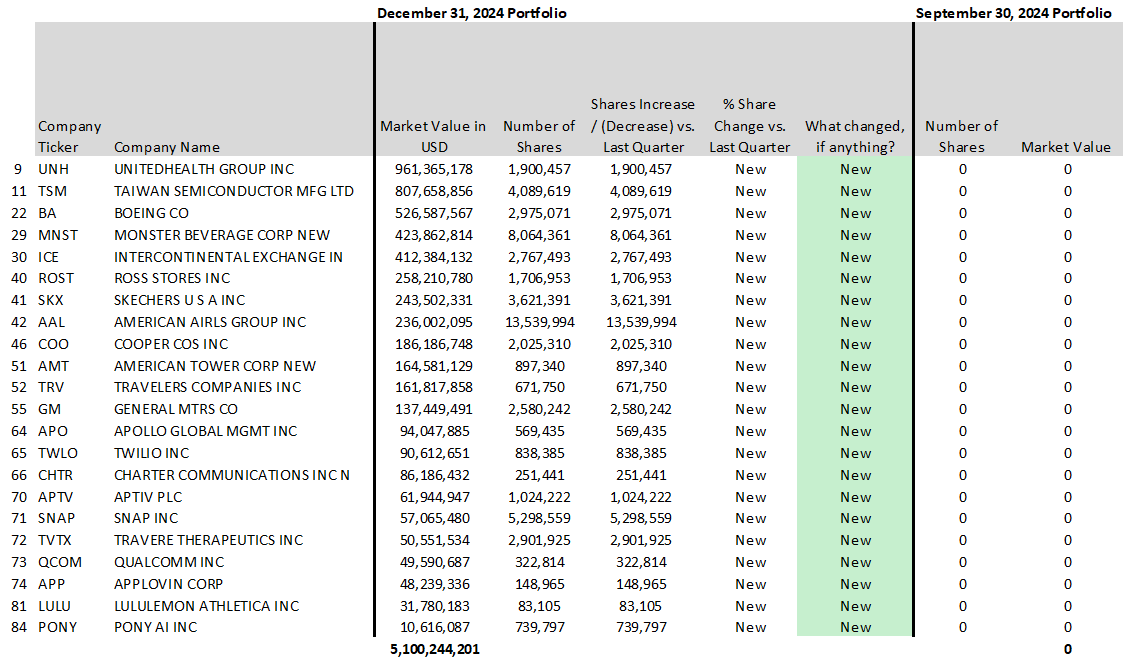This screenshot has width=1125, height=660.
Task: Click the Company Ticker column header
Action: [70, 136]
